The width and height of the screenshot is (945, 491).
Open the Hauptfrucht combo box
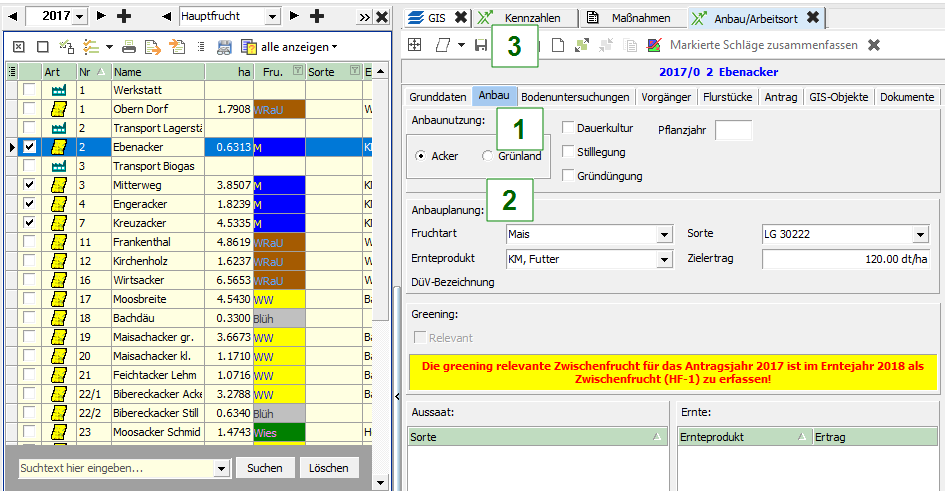pyautogui.click(x=273, y=16)
